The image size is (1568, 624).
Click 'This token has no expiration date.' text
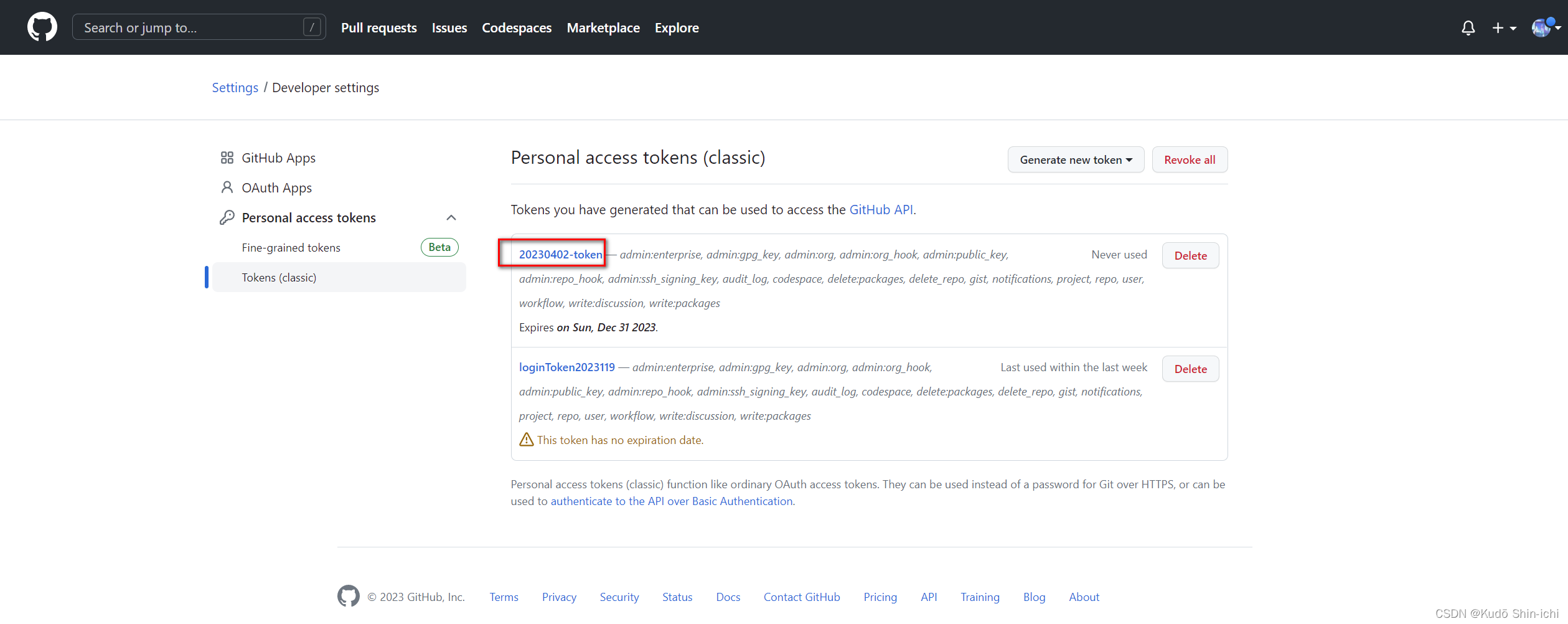(x=621, y=440)
